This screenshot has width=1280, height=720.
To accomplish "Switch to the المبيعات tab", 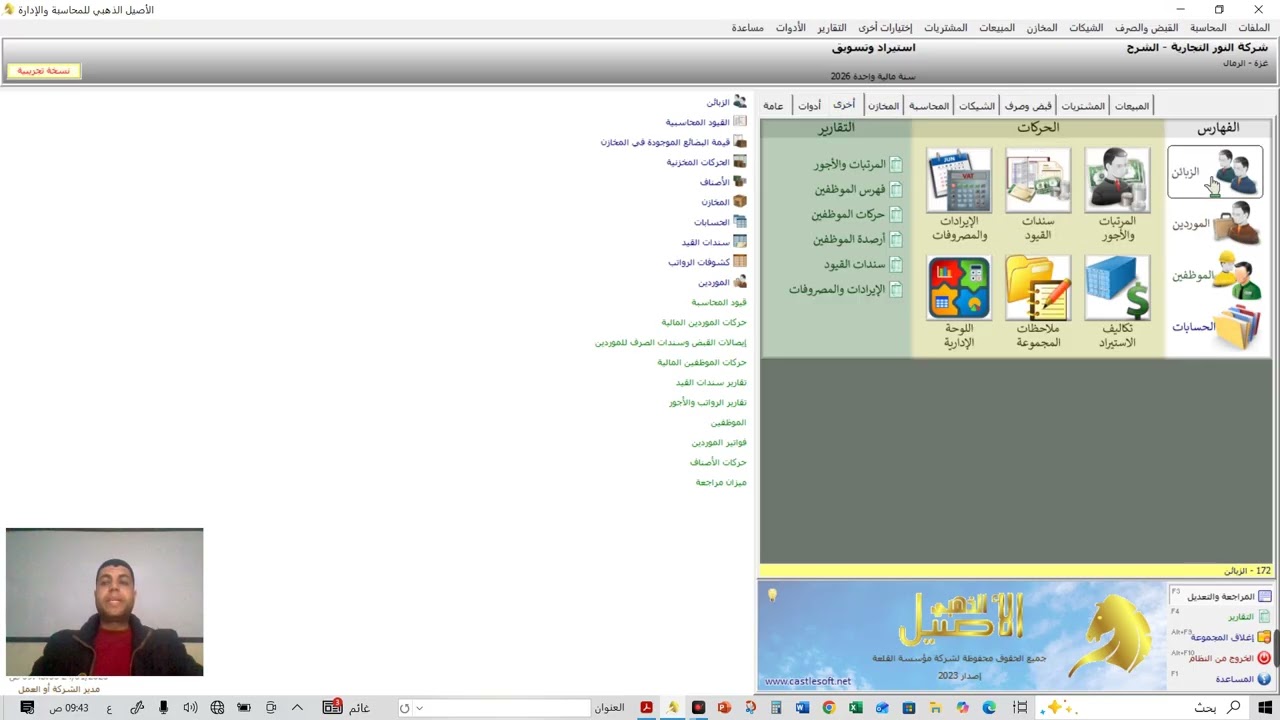I will click(1132, 106).
